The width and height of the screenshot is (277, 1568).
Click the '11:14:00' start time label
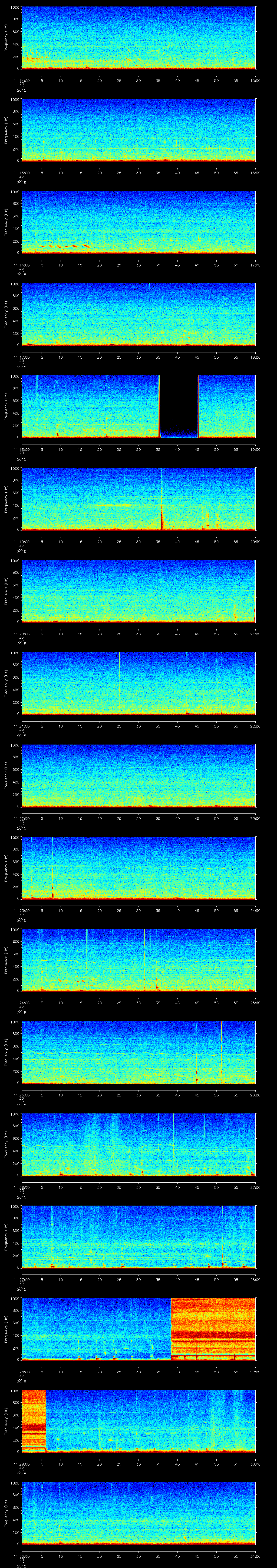point(22,80)
